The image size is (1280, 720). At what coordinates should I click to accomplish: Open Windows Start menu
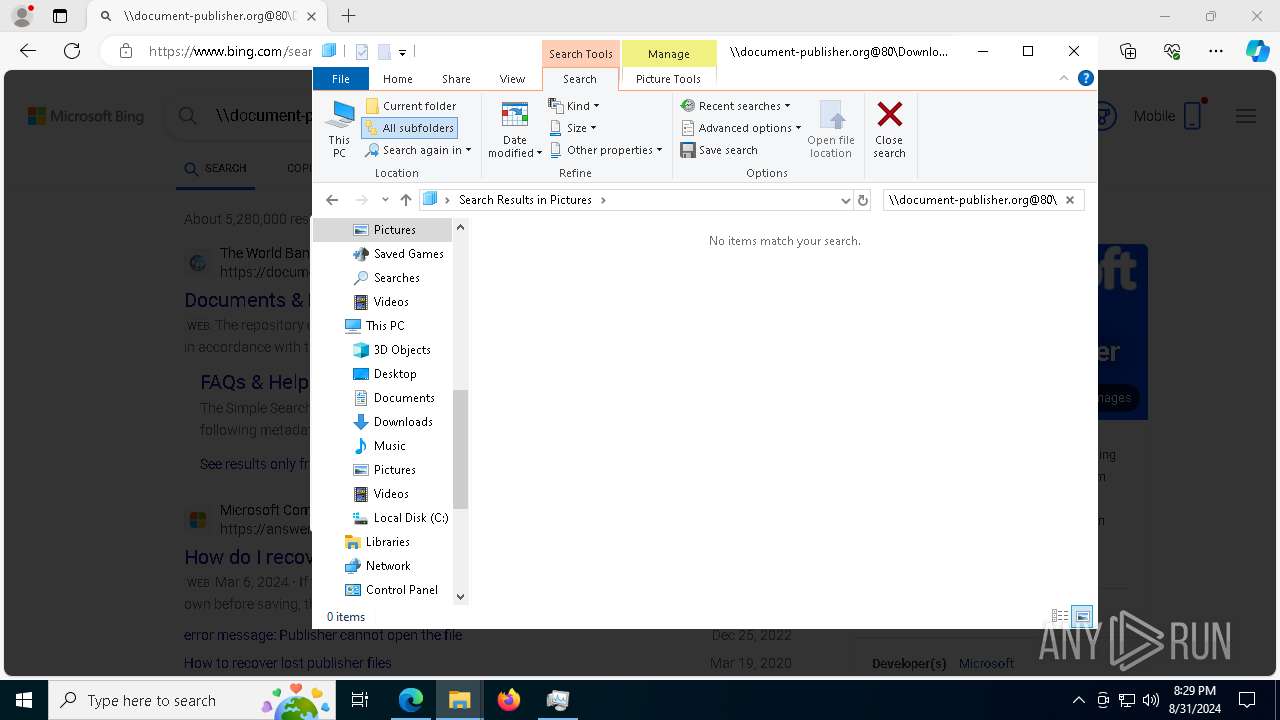coord(24,700)
